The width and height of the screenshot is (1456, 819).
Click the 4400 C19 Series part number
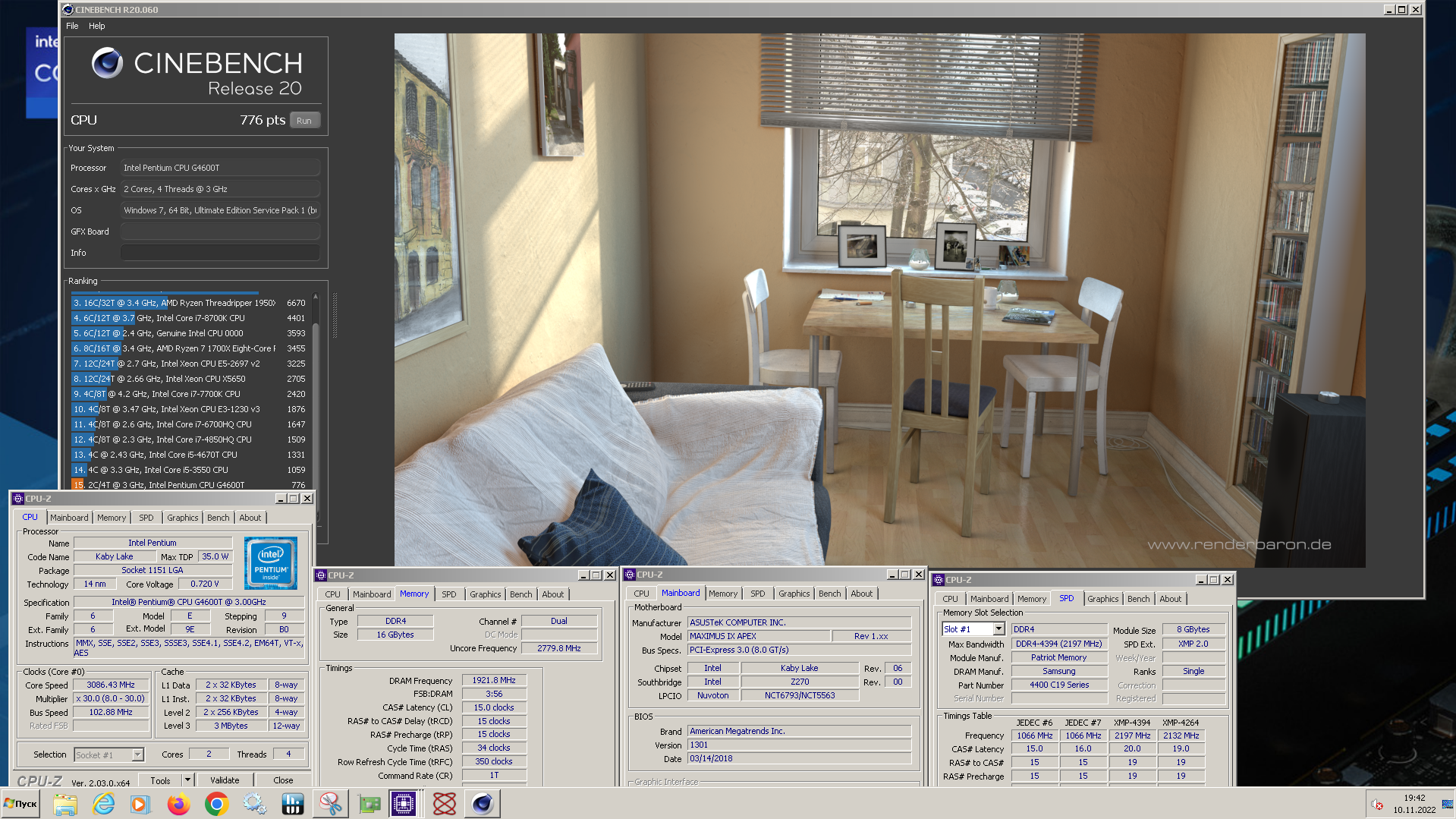[1059, 685]
